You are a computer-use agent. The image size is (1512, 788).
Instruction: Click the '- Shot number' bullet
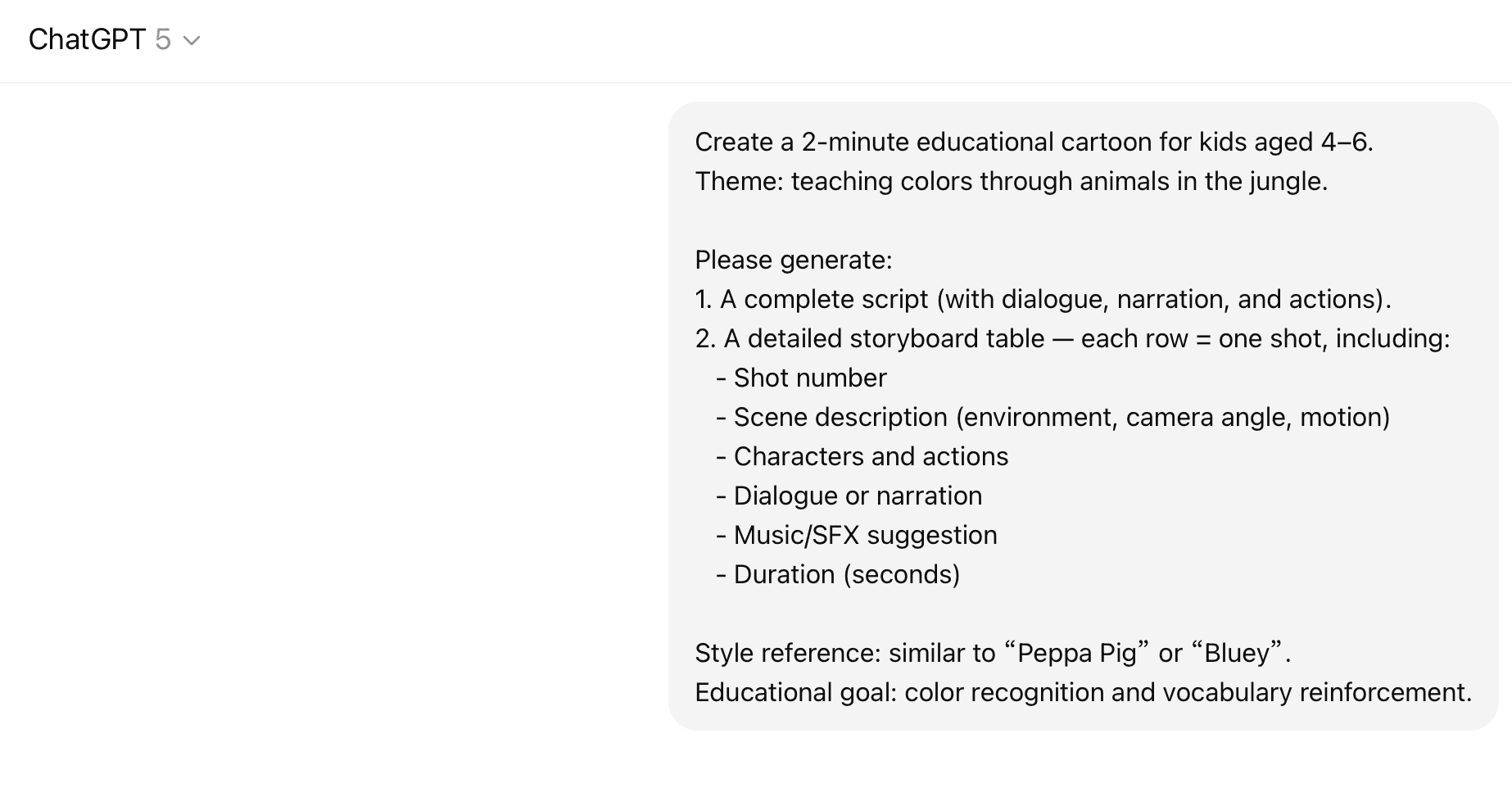coord(801,378)
